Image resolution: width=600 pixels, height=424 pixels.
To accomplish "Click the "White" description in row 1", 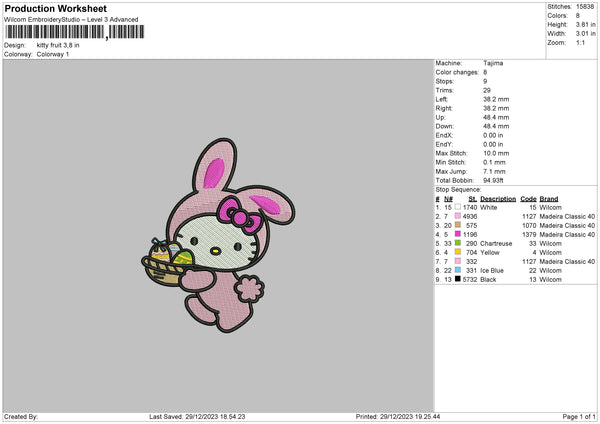I will [x=489, y=207].
